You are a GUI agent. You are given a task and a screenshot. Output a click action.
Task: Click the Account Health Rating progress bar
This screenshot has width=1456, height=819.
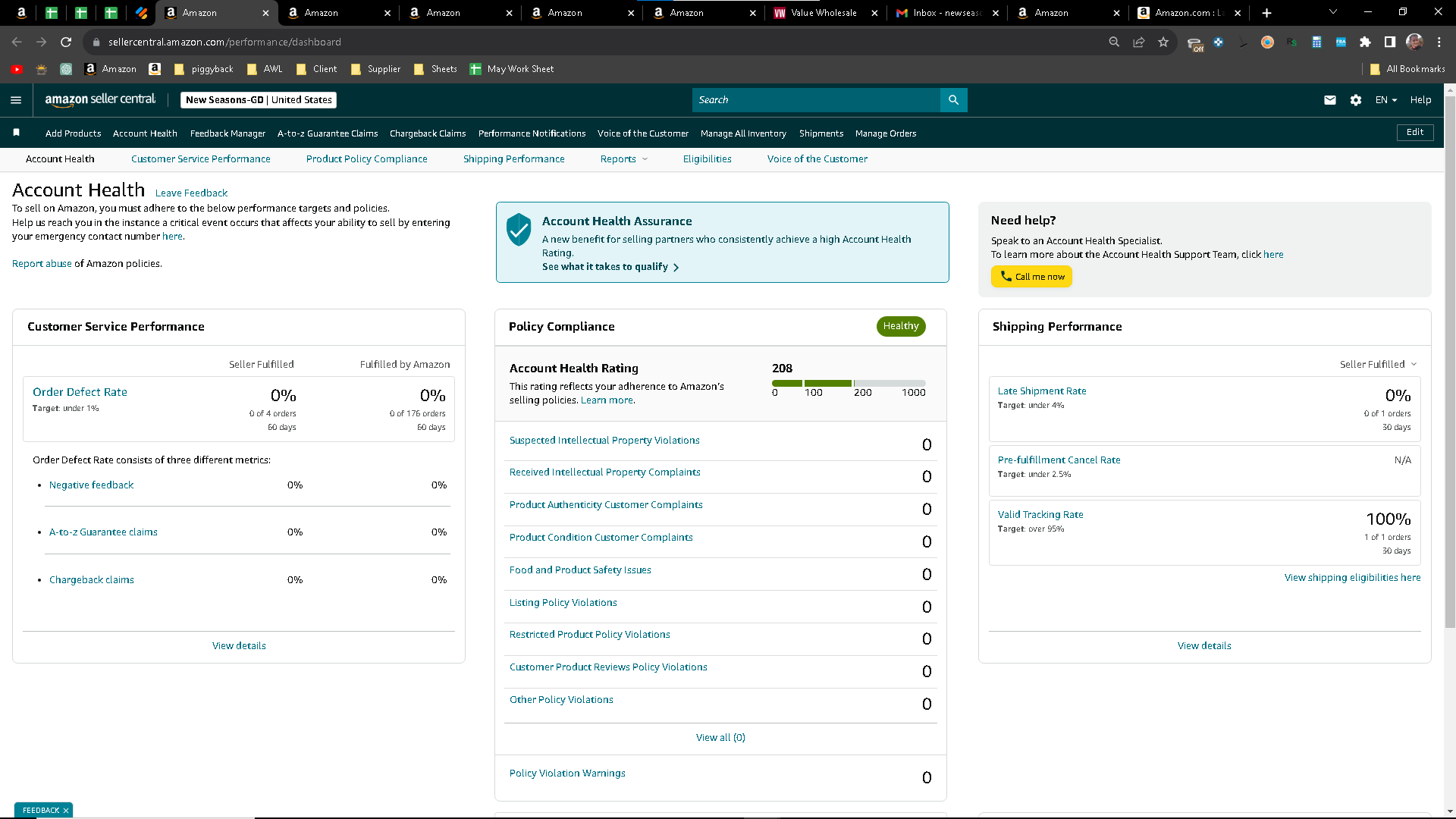[849, 384]
